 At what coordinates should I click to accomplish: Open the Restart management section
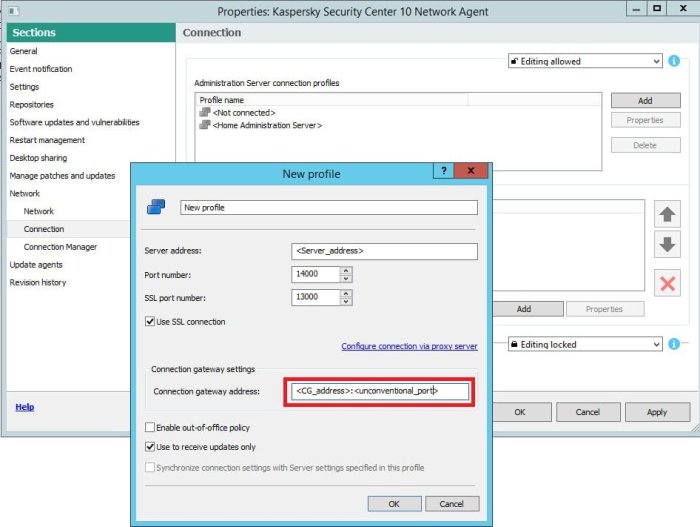point(47,140)
